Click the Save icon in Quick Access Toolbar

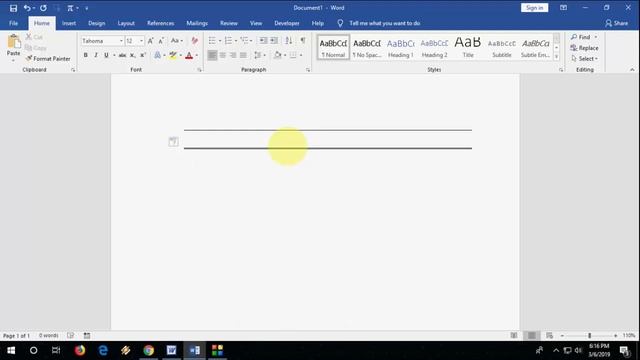coord(13,8)
